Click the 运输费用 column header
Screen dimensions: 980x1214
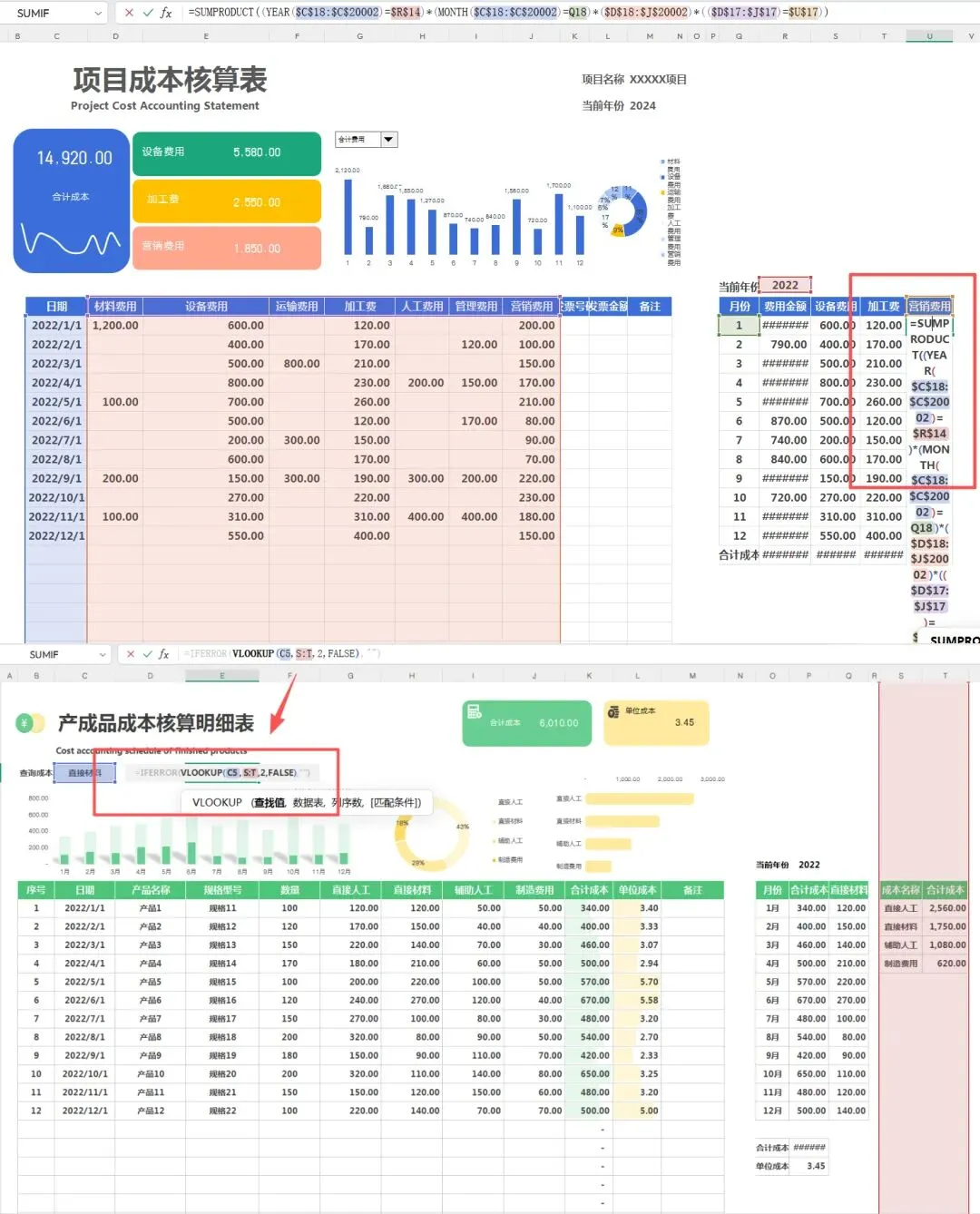pos(297,307)
